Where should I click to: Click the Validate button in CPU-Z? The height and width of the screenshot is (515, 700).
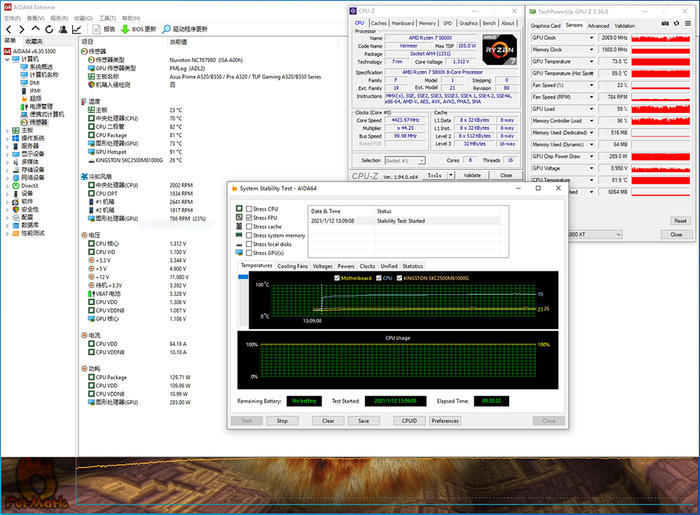tap(472, 175)
